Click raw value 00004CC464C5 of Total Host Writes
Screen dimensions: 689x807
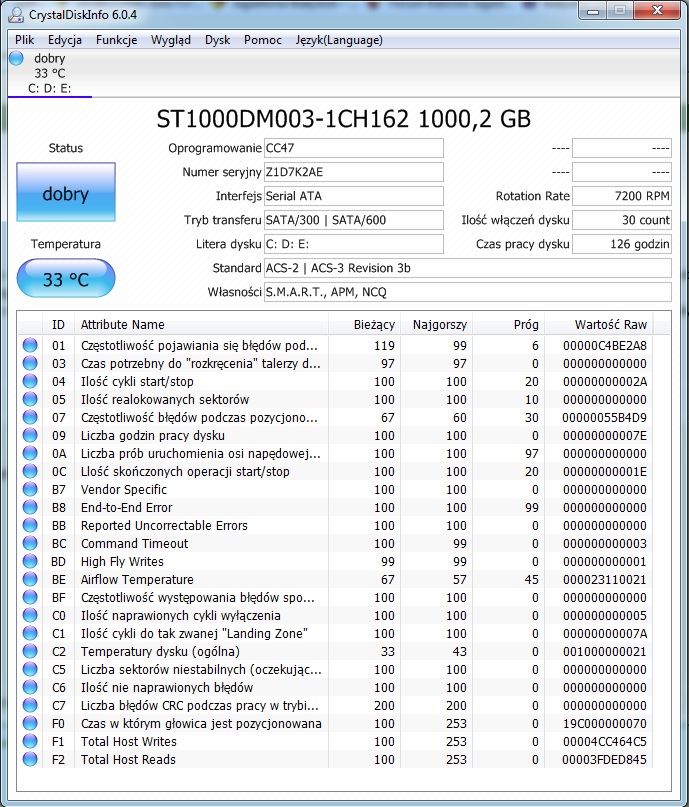click(605, 742)
